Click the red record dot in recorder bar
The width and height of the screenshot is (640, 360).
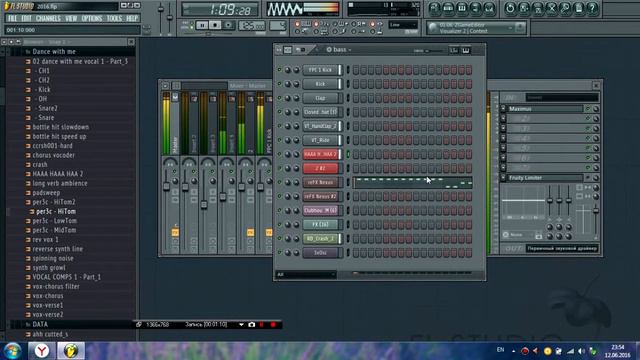[273, 324]
